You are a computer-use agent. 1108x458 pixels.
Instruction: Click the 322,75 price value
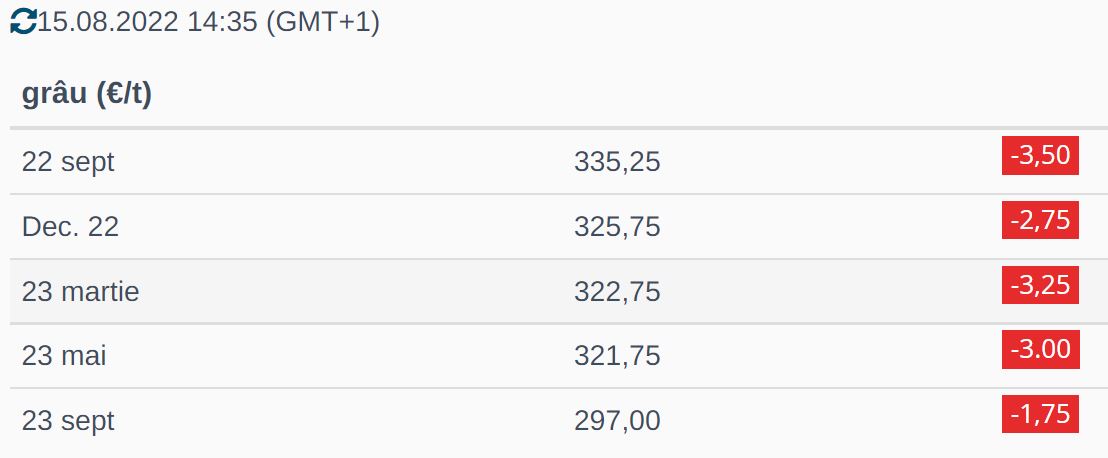[x=617, y=292]
